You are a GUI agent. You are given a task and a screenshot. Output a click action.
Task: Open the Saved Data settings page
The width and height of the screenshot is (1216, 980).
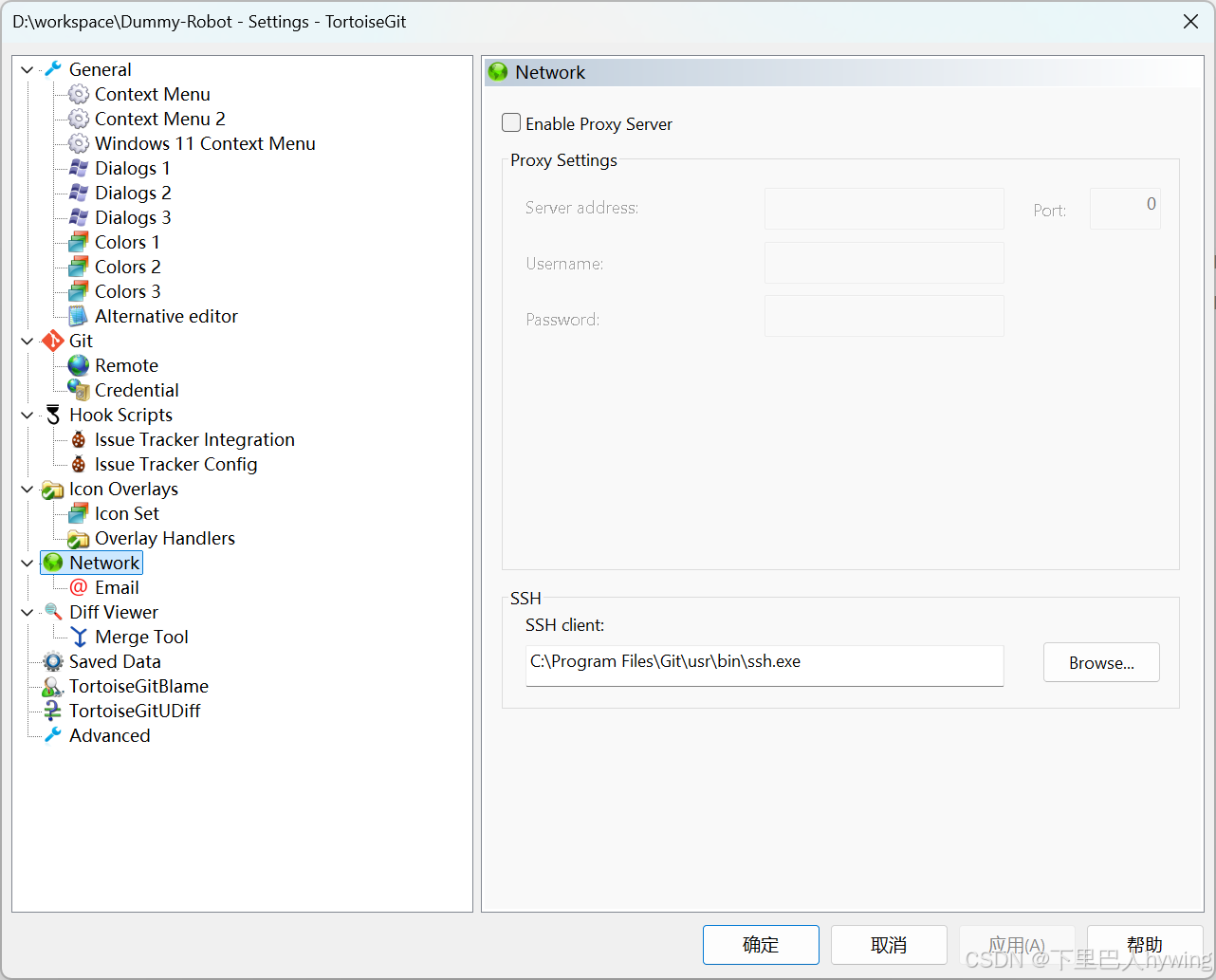[x=115, y=661]
